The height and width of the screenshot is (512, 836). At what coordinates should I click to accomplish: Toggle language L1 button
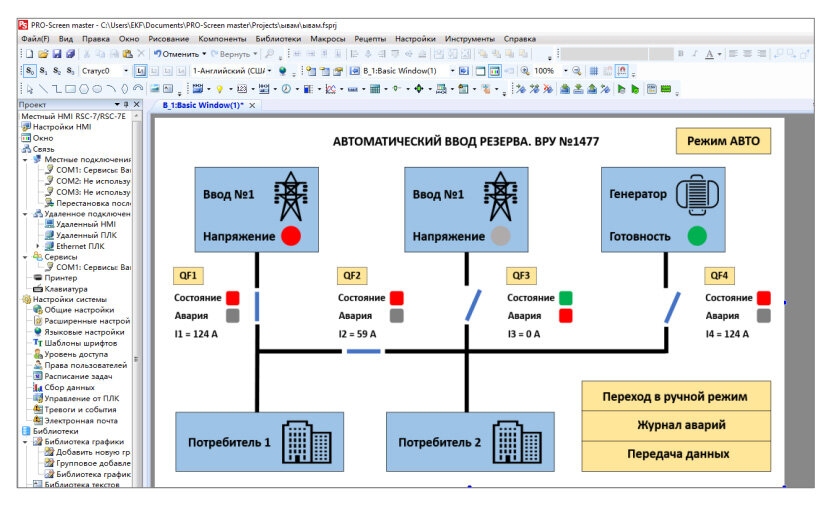pos(141,71)
